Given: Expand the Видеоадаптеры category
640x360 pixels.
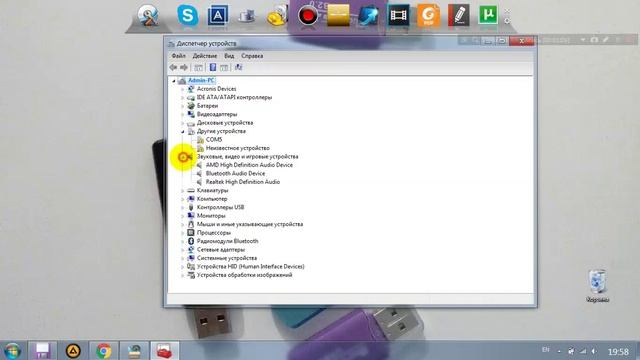Looking at the screenshot, I should (x=182, y=114).
